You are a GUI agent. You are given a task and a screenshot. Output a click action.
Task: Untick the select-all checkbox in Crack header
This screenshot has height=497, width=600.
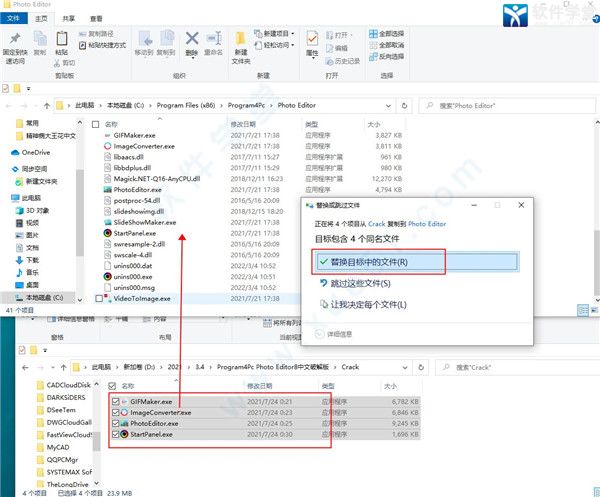112,386
